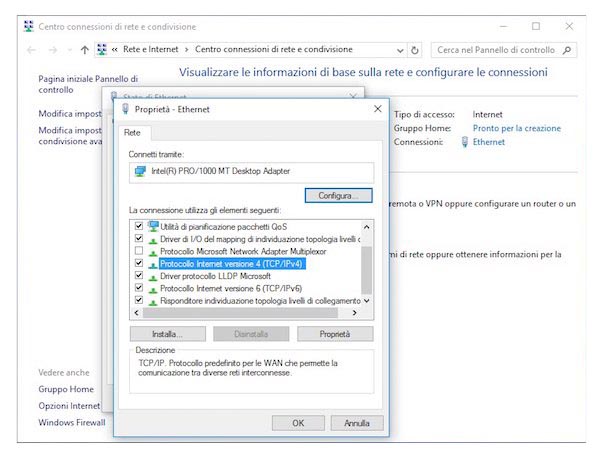Click LLDP driver protocol icon

[x=153, y=277]
